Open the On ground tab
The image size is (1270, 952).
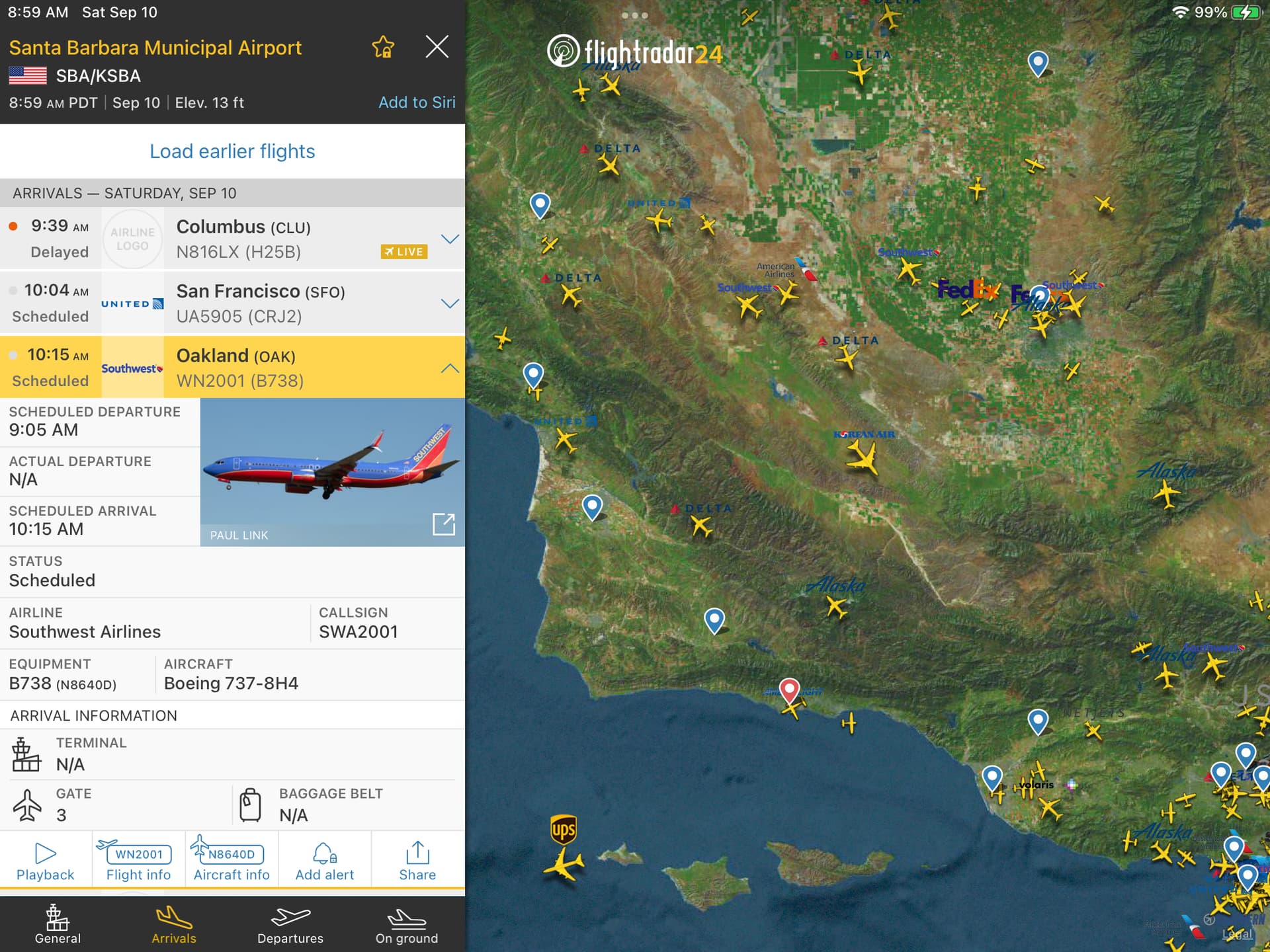[406, 924]
